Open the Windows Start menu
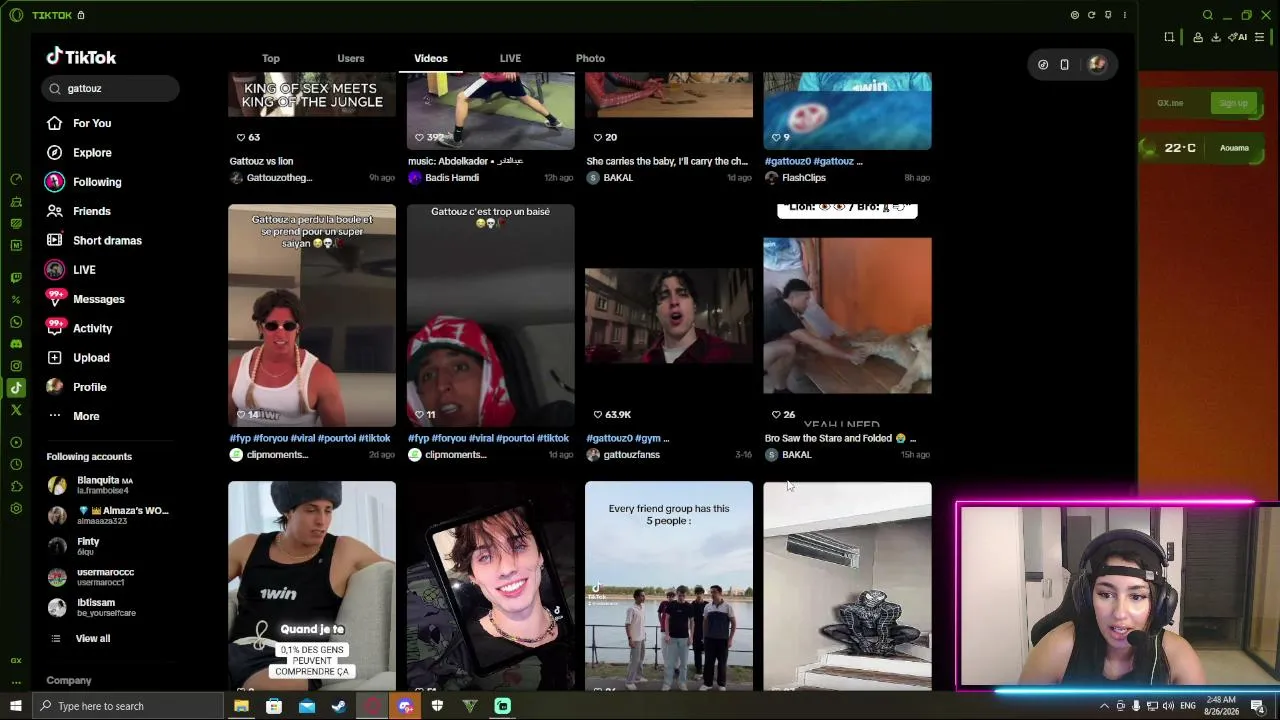Image resolution: width=1280 pixels, height=720 pixels. [16, 706]
